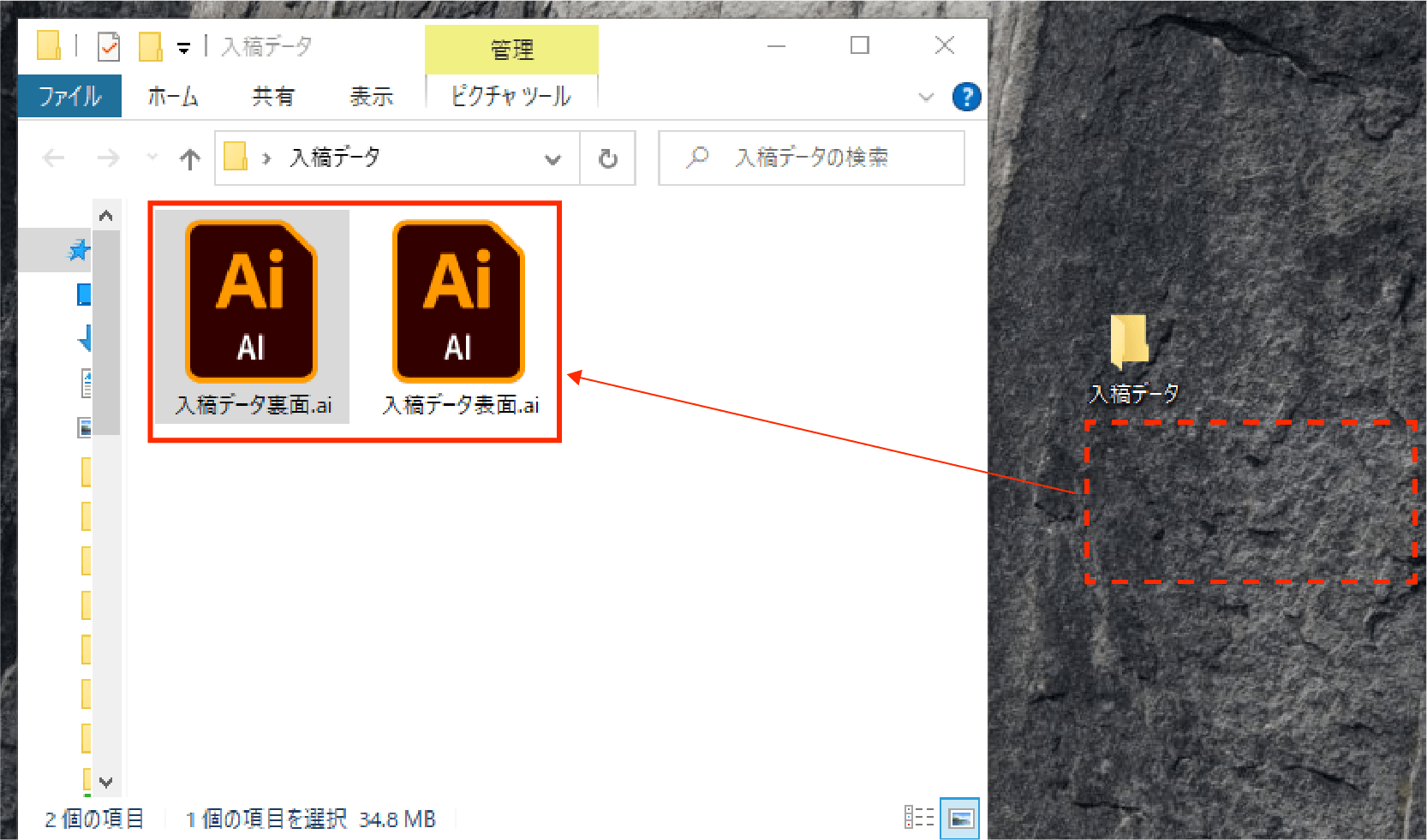Click the navigation pane scrollbar thumb
Image resolution: width=1427 pixels, height=840 pixels.
106,332
